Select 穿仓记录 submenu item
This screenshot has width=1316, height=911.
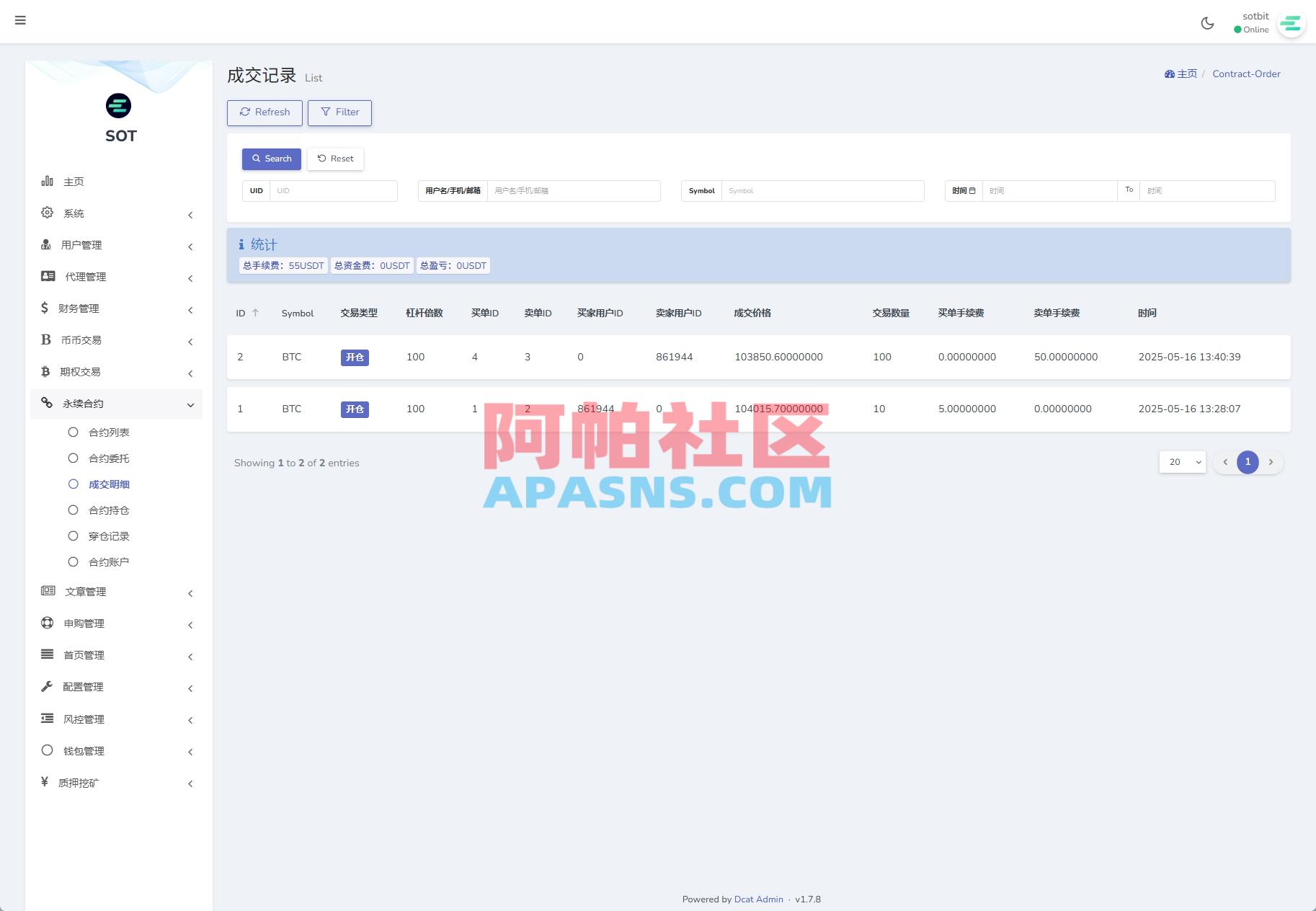tap(109, 536)
